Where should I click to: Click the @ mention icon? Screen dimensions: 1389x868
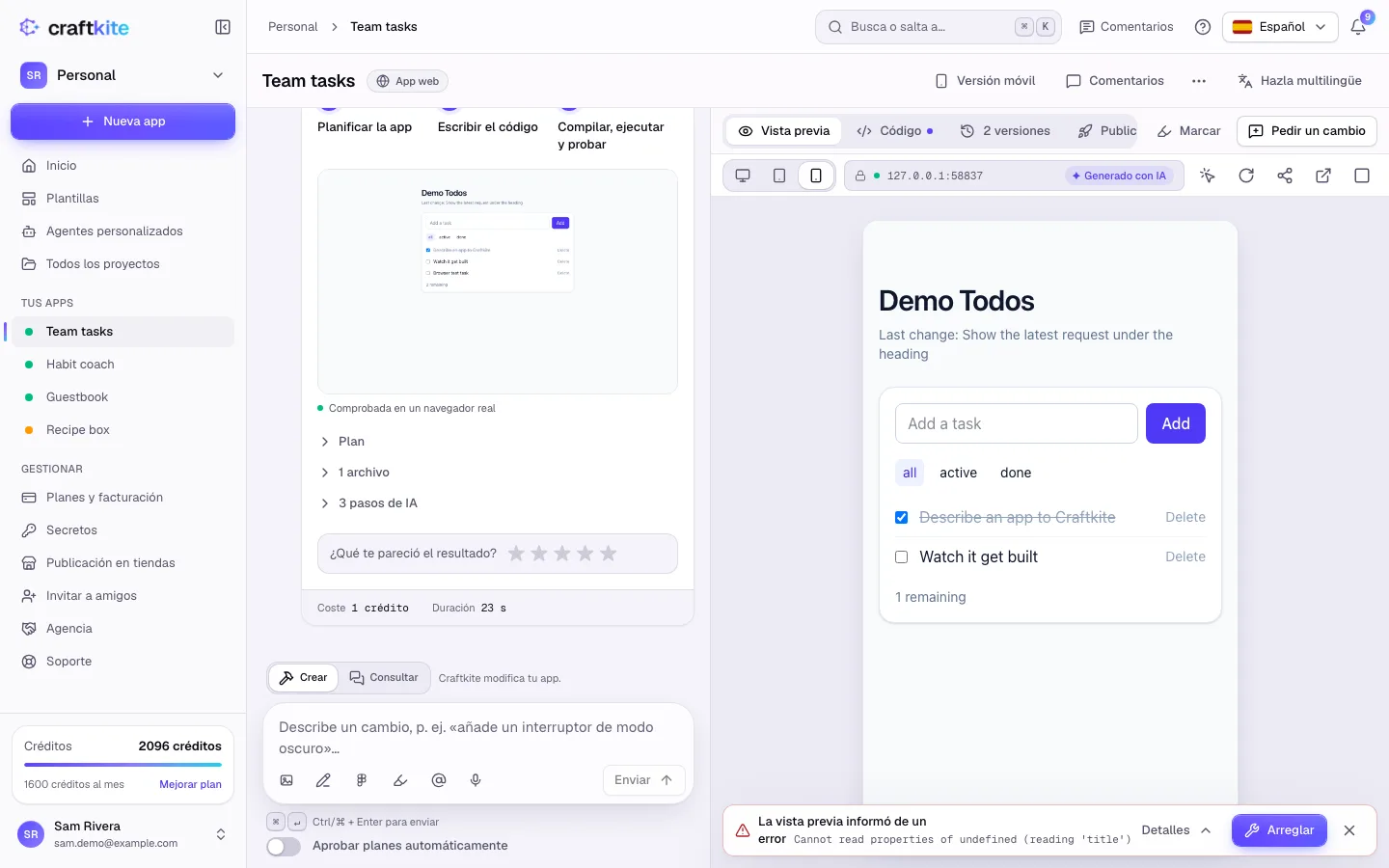pyautogui.click(x=439, y=780)
